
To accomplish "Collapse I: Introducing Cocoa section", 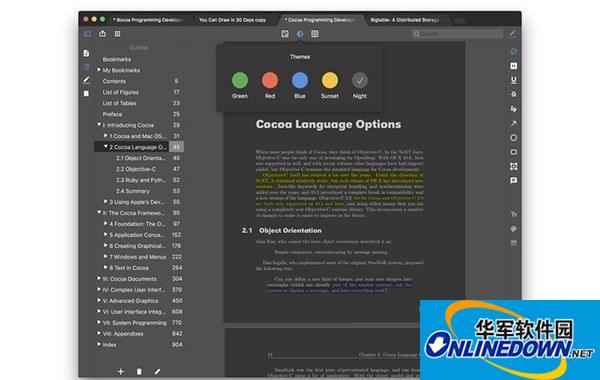I will point(99,125).
